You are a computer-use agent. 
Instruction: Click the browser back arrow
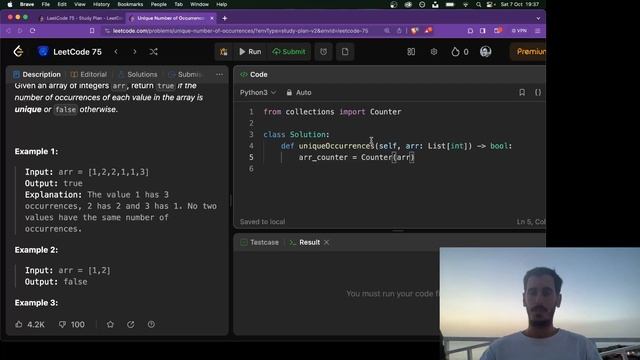point(8,31)
